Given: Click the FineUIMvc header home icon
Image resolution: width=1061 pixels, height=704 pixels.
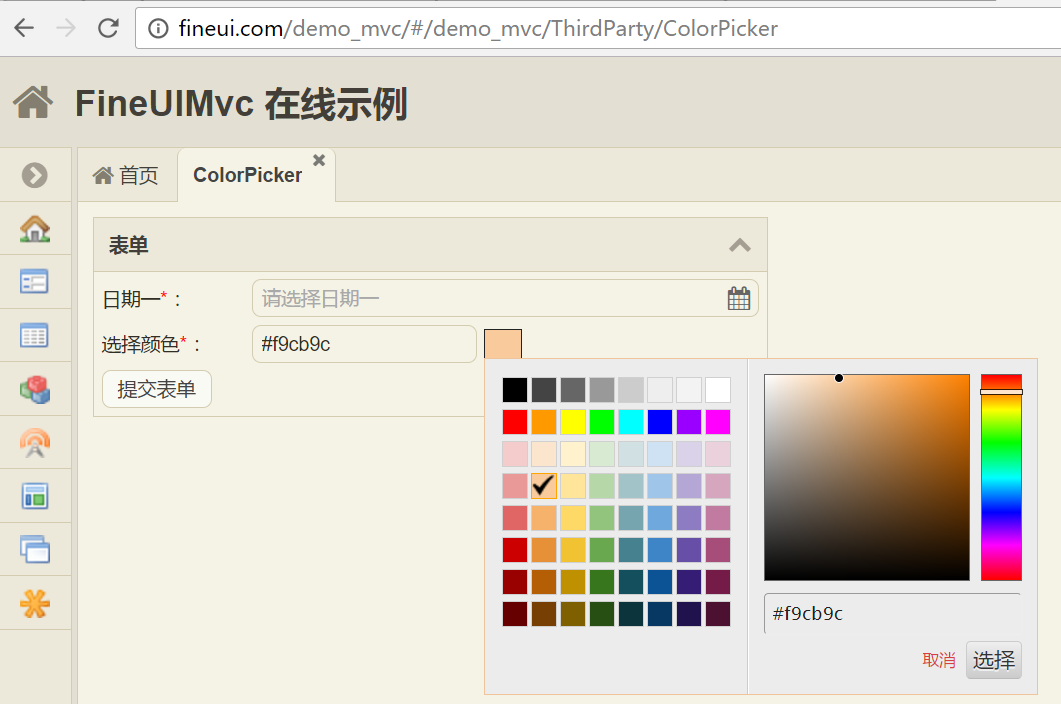Looking at the screenshot, I should click(33, 103).
